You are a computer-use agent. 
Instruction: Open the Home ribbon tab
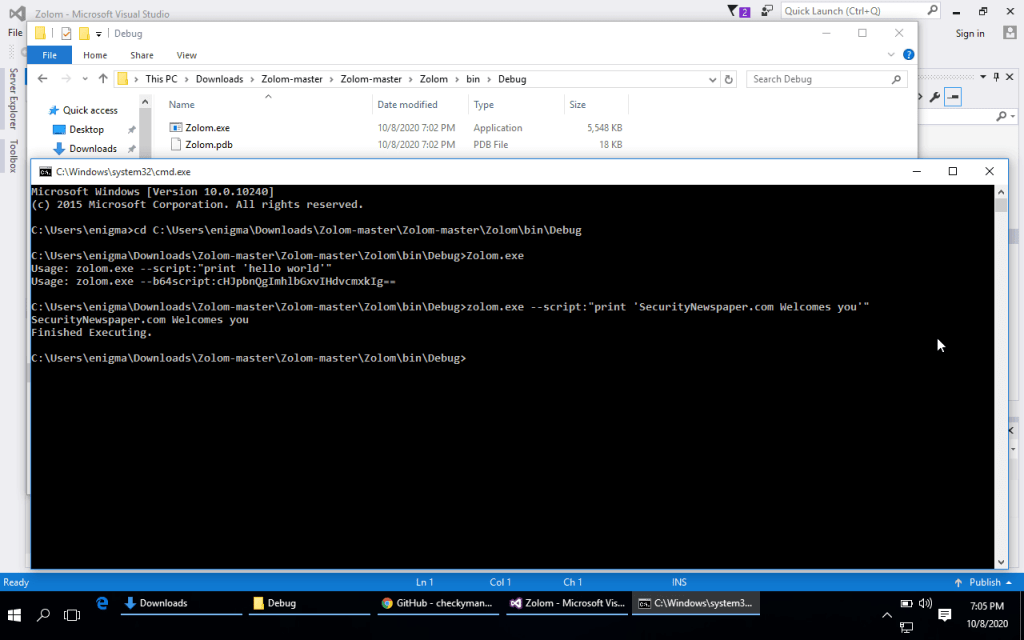pos(95,56)
